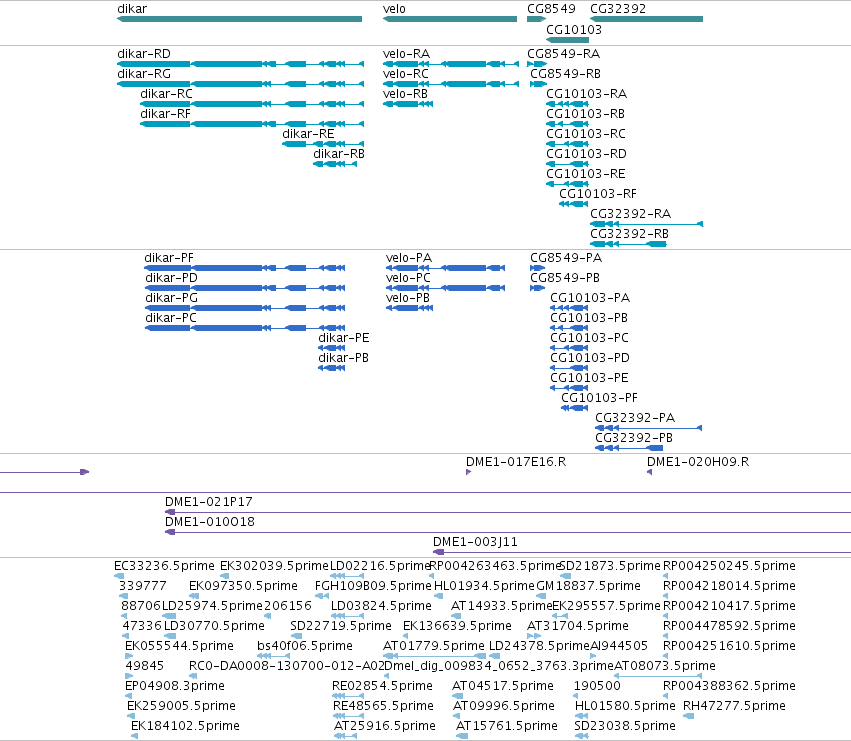
Task: Click CG8549-PB protein label
Action: [564, 278]
